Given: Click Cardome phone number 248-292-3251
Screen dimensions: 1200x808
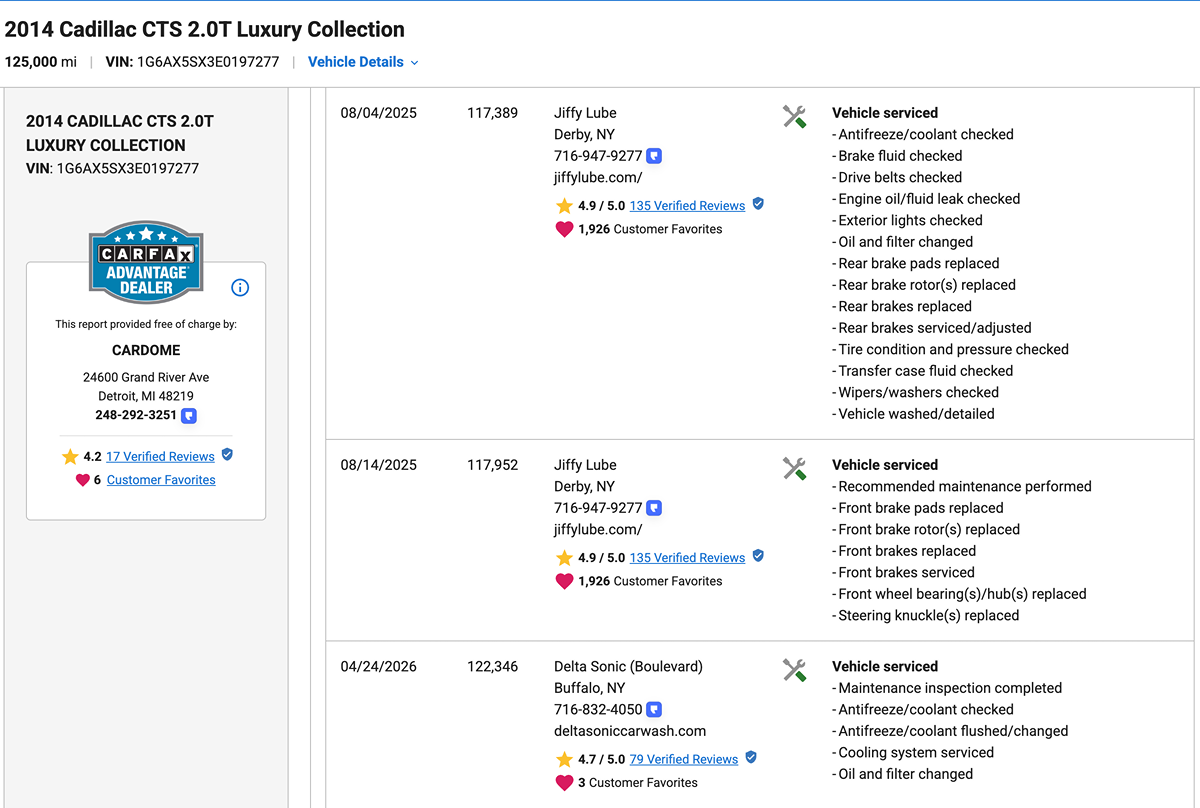Looking at the screenshot, I should point(136,415).
